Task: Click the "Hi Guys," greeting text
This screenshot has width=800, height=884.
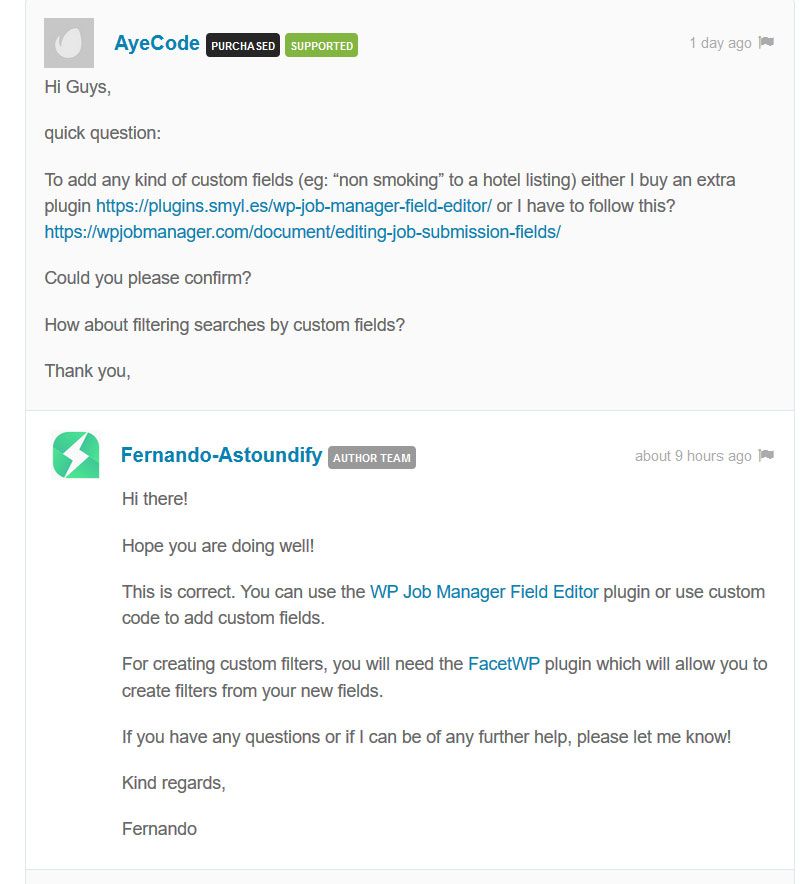Action: (77, 87)
